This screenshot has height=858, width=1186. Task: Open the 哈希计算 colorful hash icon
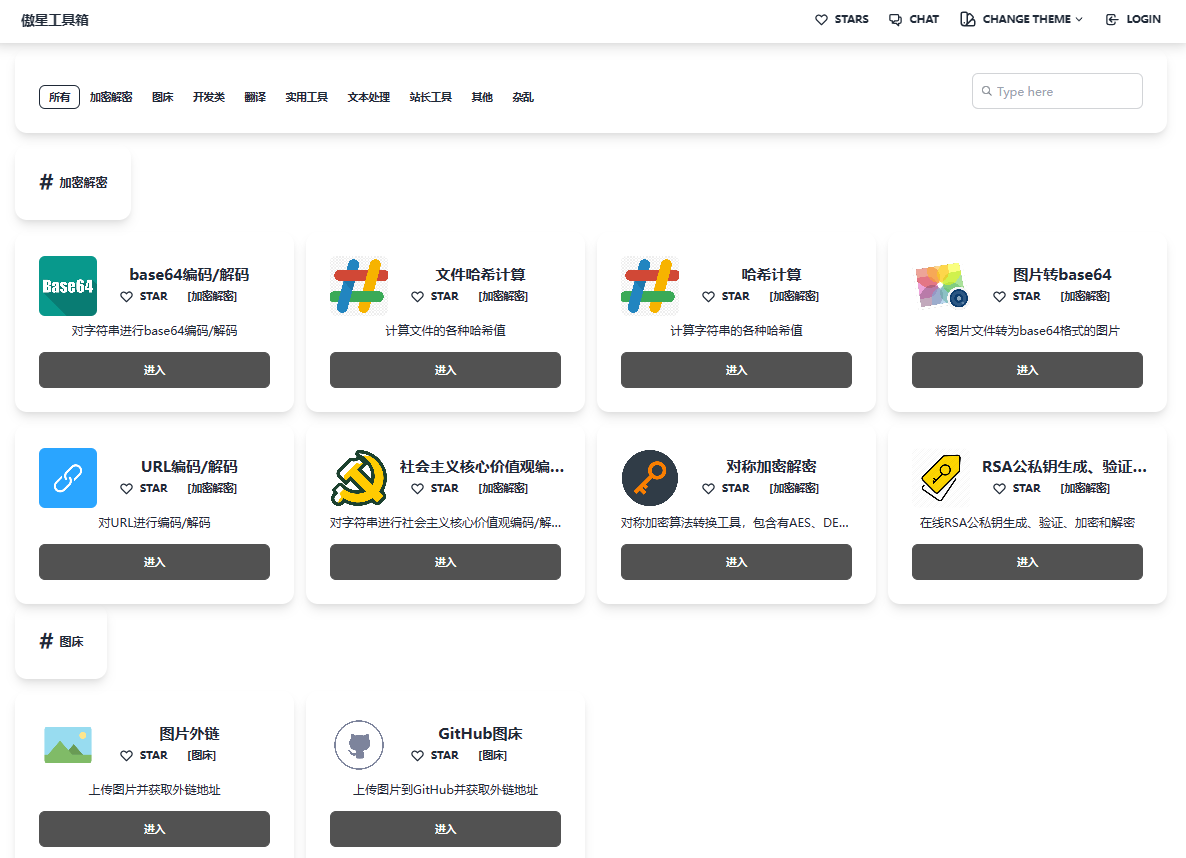coord(650,286)
